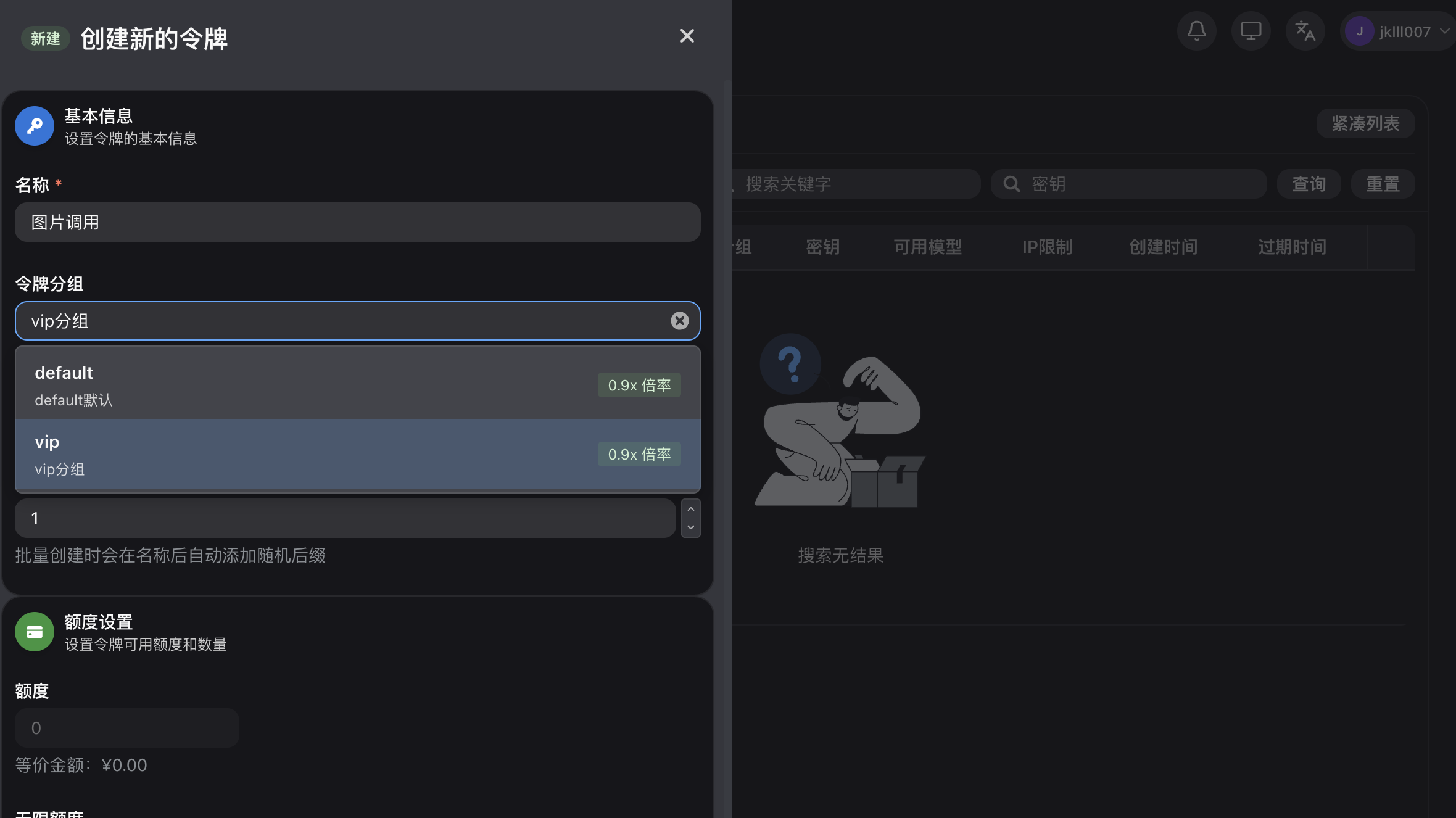Click the green card quota settings icon

coord(35,632)
